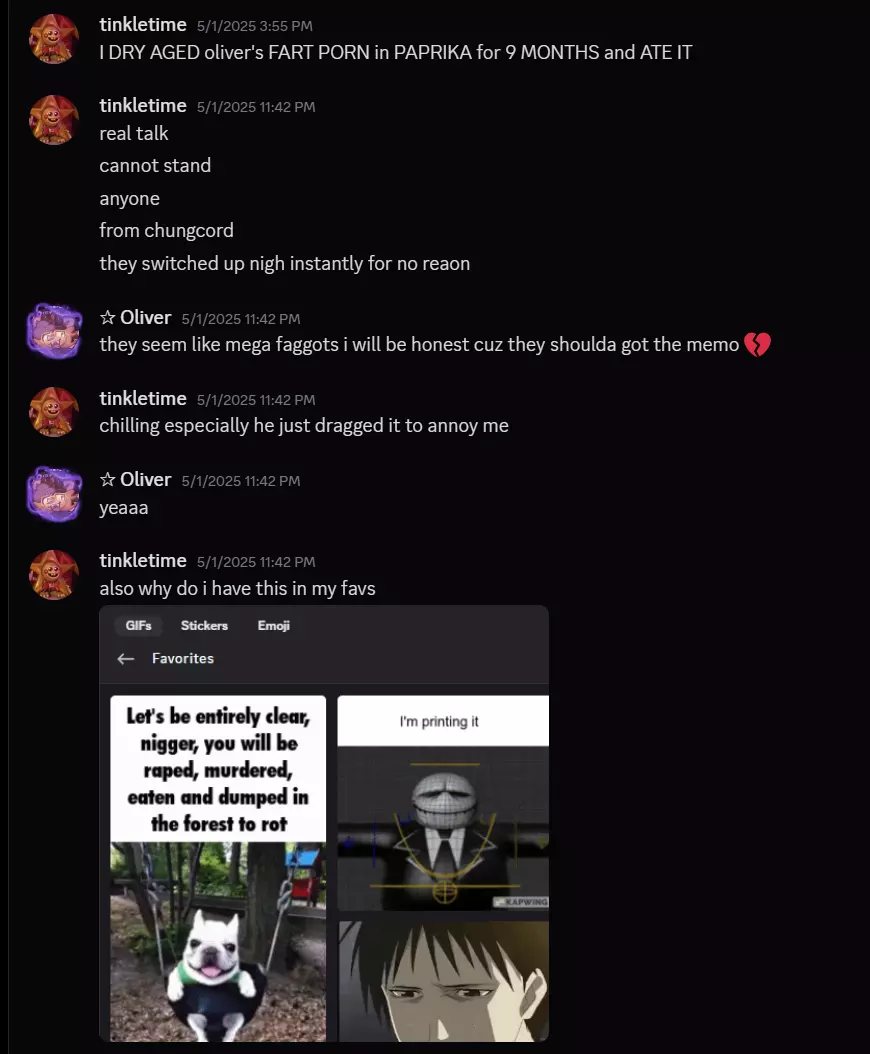Open tinkletime's avatar beside the "also why" message
Viewport: 870px width, 1054px height.
coord(54,575)
